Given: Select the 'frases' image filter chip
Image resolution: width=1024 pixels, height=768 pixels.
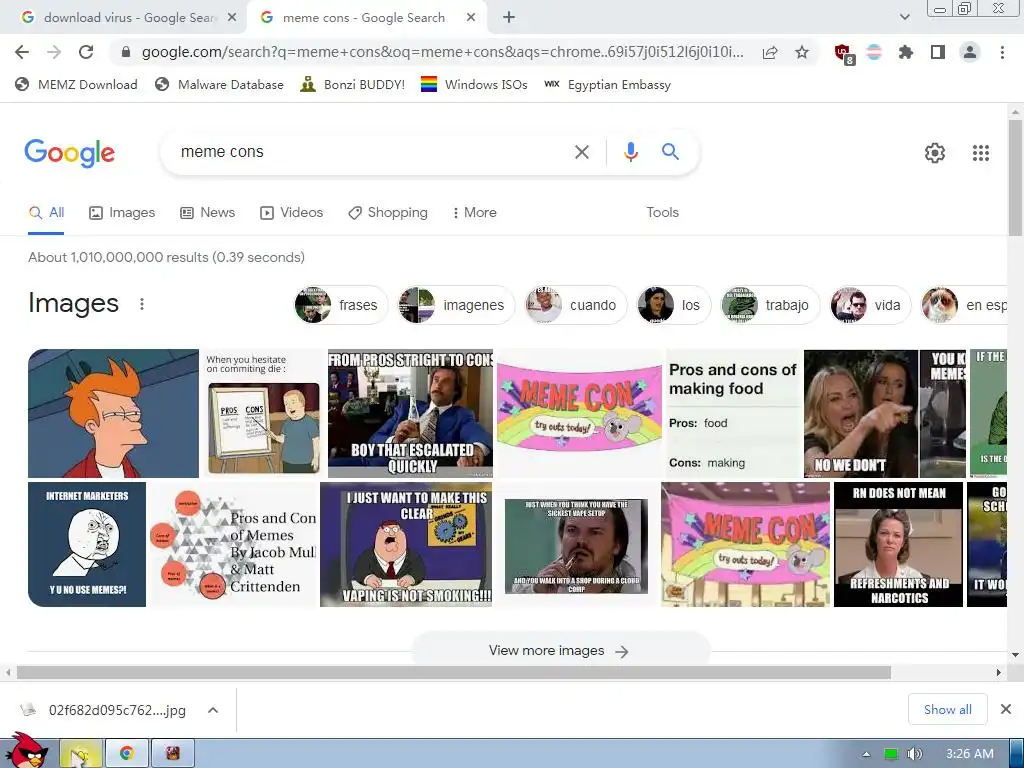Looking at the screenshot, I should 340,305.
